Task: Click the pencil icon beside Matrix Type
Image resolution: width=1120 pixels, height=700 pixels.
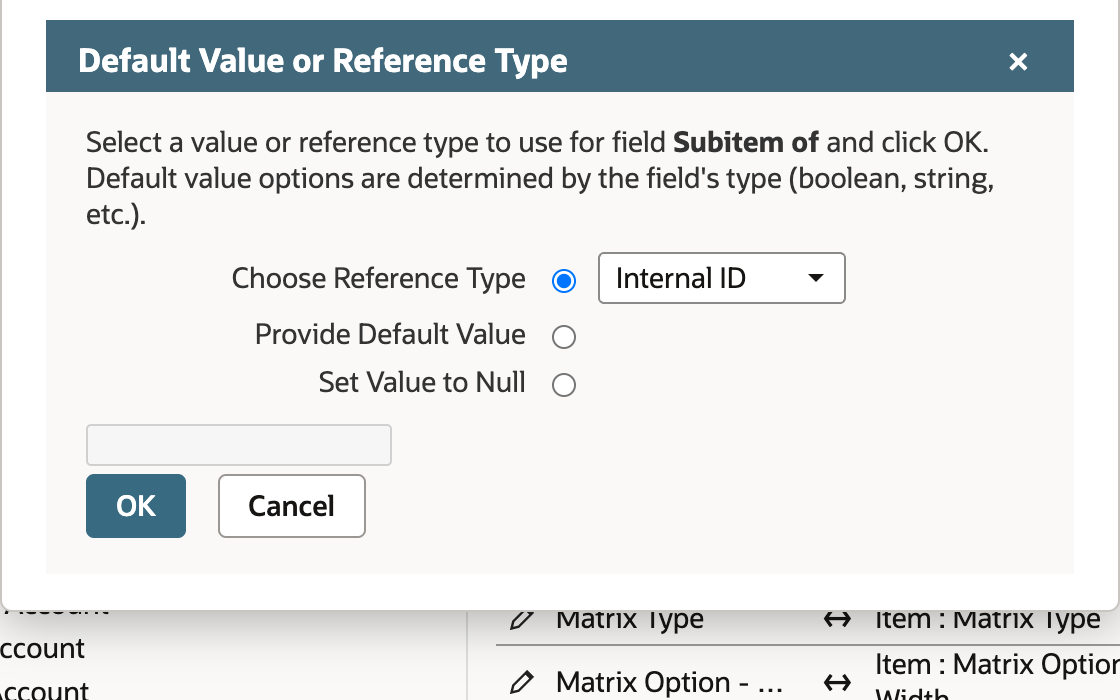Action: pos(521,619)
